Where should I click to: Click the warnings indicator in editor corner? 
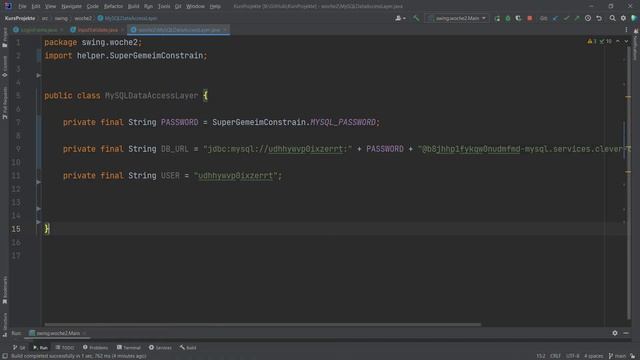tap(599, 41)
